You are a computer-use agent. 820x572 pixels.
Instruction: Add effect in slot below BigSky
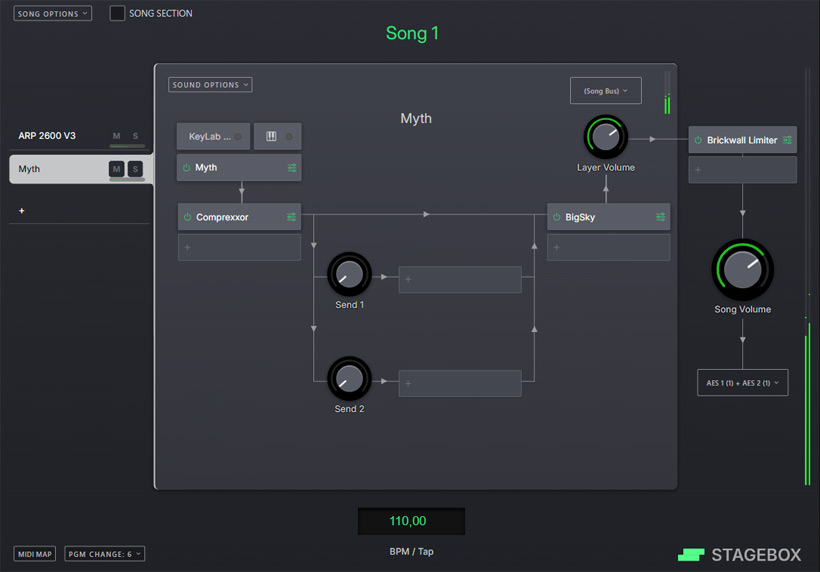pyautogui.click(x=609, y=247)
